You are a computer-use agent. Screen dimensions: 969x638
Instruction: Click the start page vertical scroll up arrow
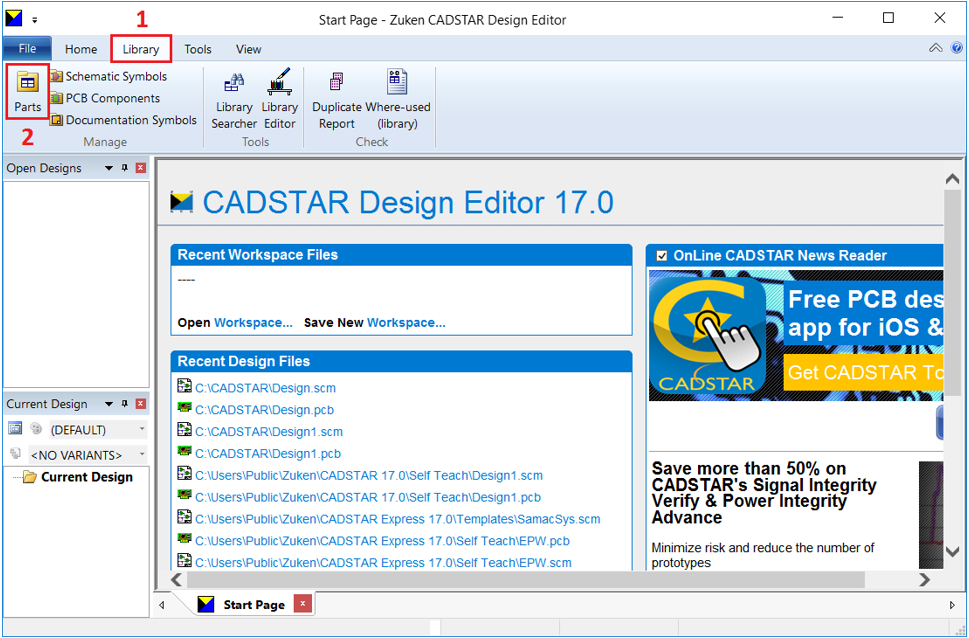[952, 180]
